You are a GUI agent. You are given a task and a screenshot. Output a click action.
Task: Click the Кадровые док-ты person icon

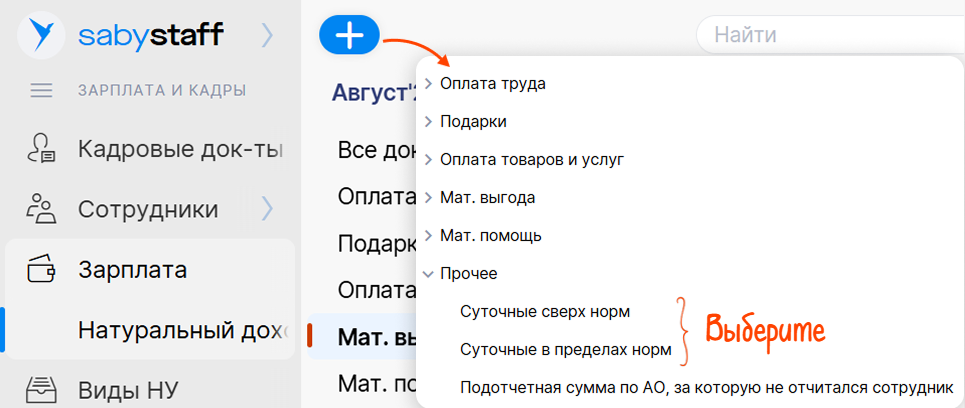tap(42, 150)
